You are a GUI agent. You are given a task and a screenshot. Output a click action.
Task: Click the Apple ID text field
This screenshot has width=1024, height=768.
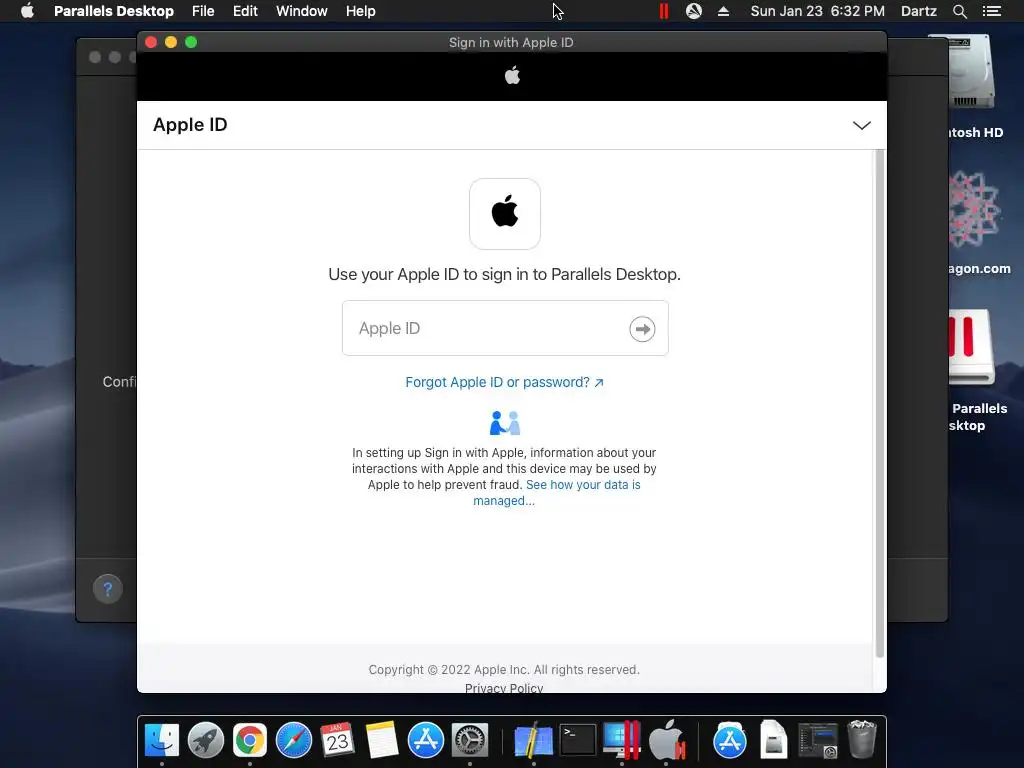(x=505, y=328)
